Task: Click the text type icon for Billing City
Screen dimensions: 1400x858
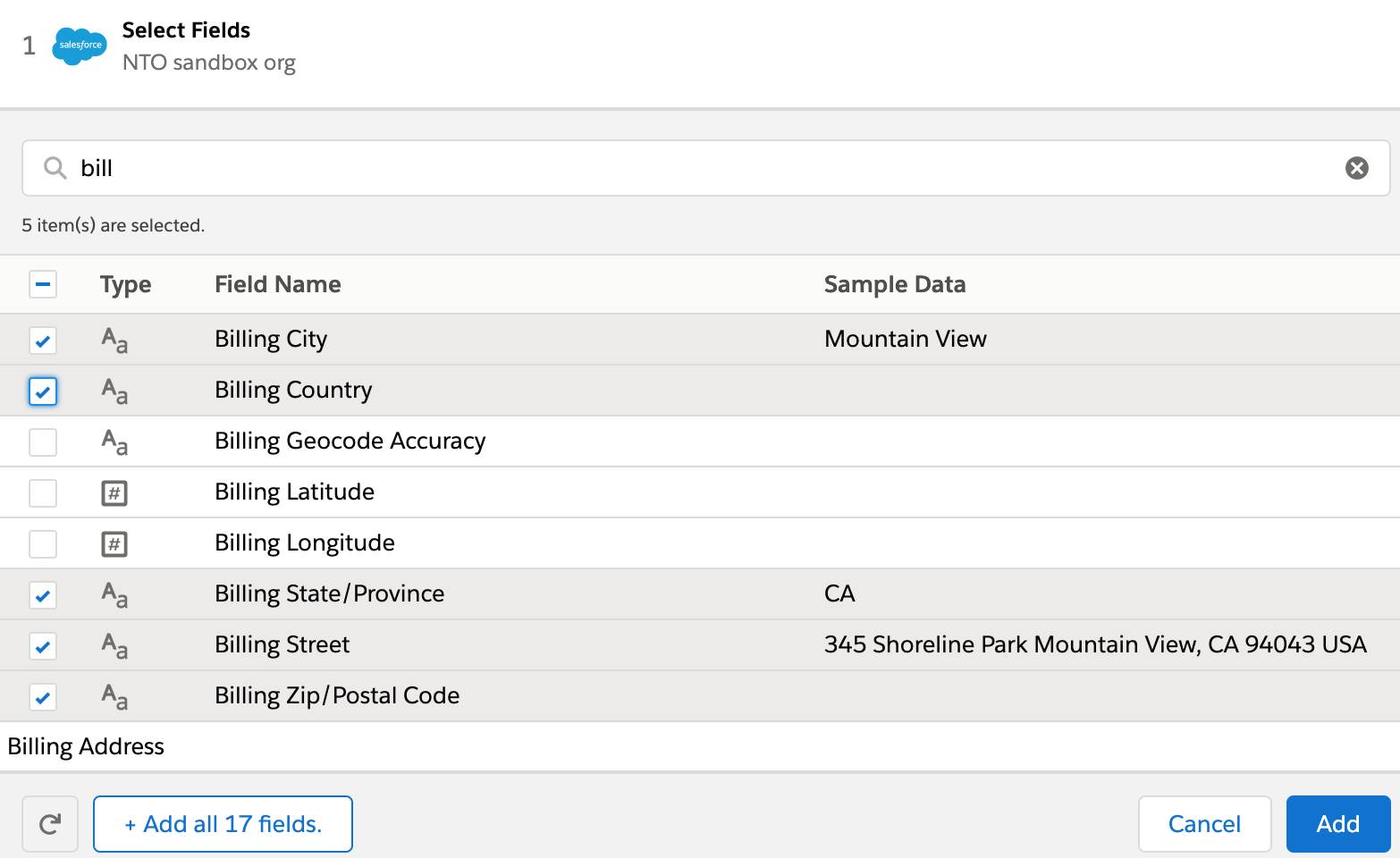Action: tap(114, 340)
